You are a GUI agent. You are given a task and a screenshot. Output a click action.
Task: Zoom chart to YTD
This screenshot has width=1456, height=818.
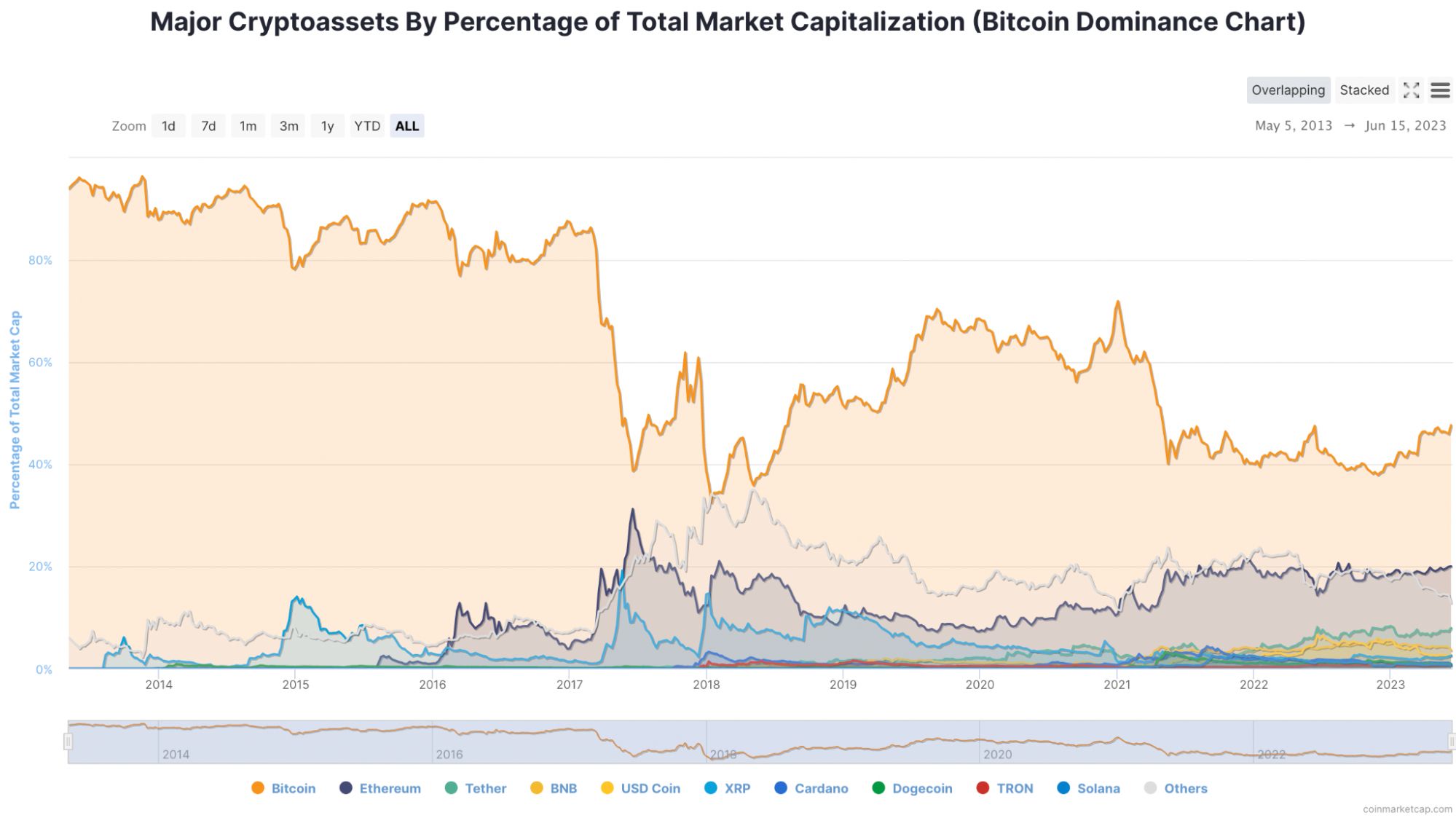click(x=367, y=126)
